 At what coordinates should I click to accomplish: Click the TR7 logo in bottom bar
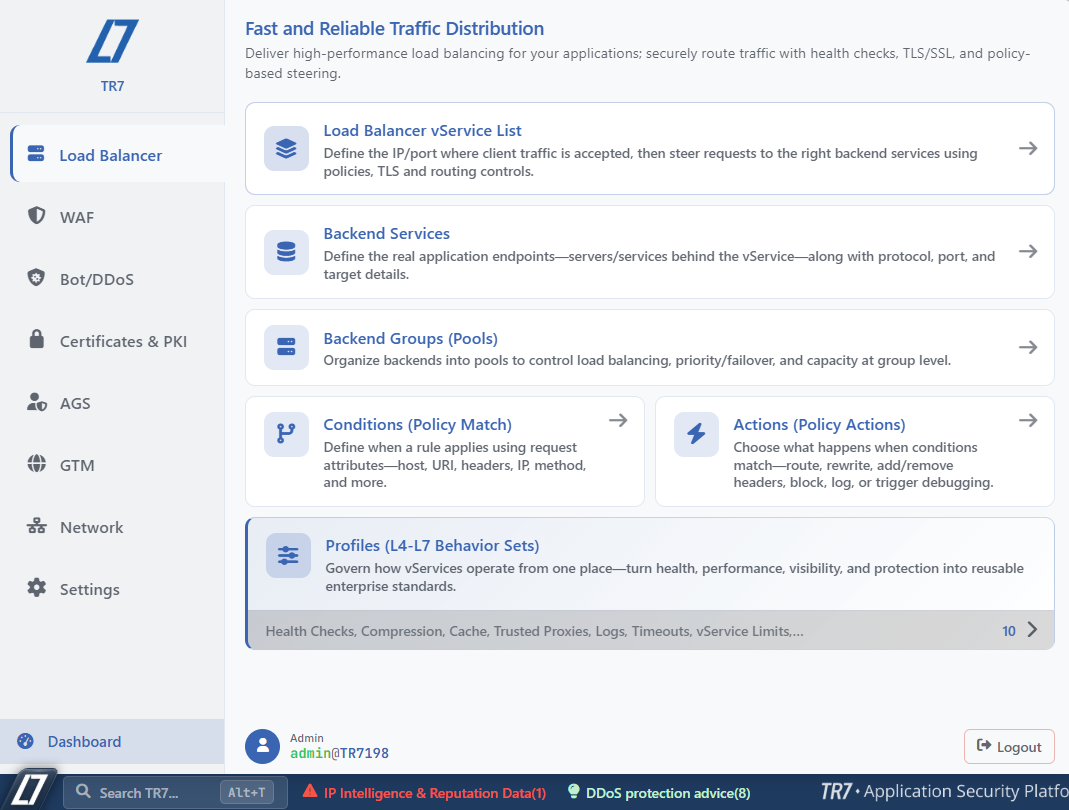point(29,791)
